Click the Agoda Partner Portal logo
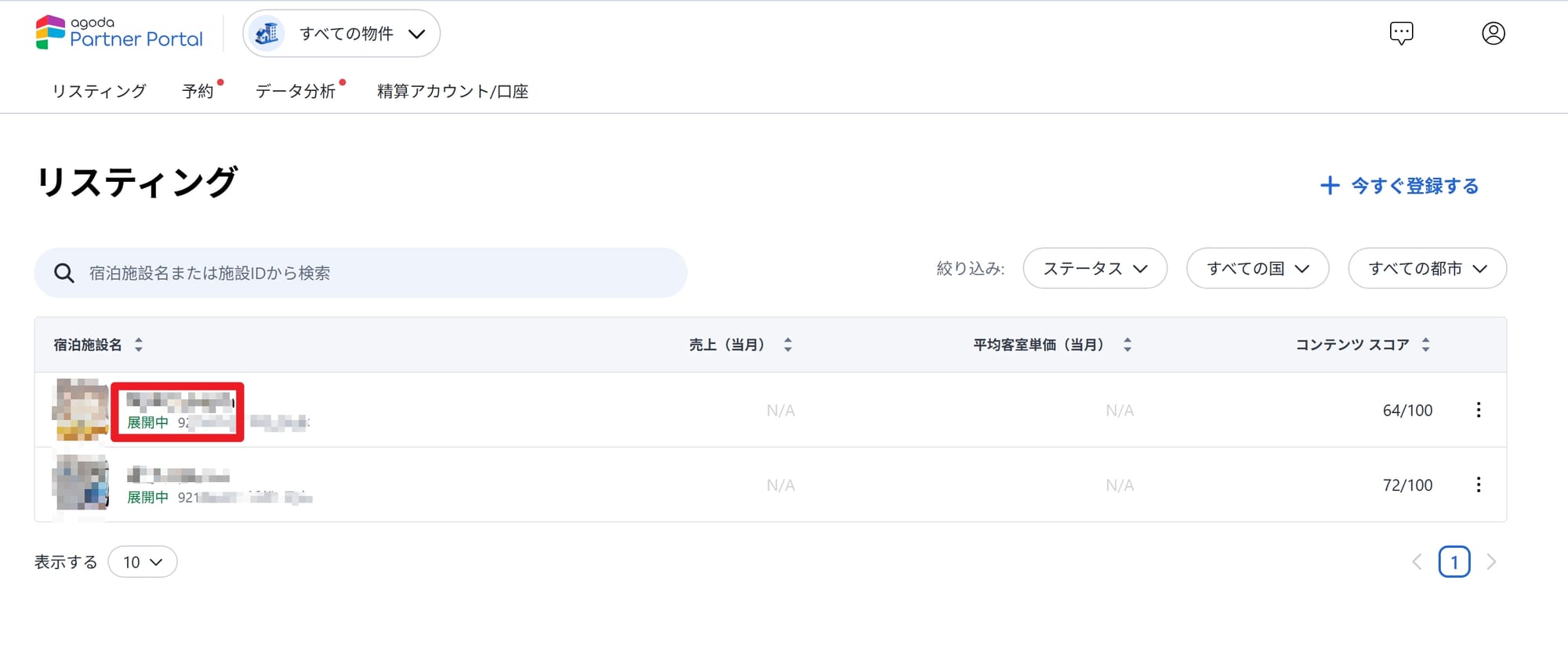 119,33
